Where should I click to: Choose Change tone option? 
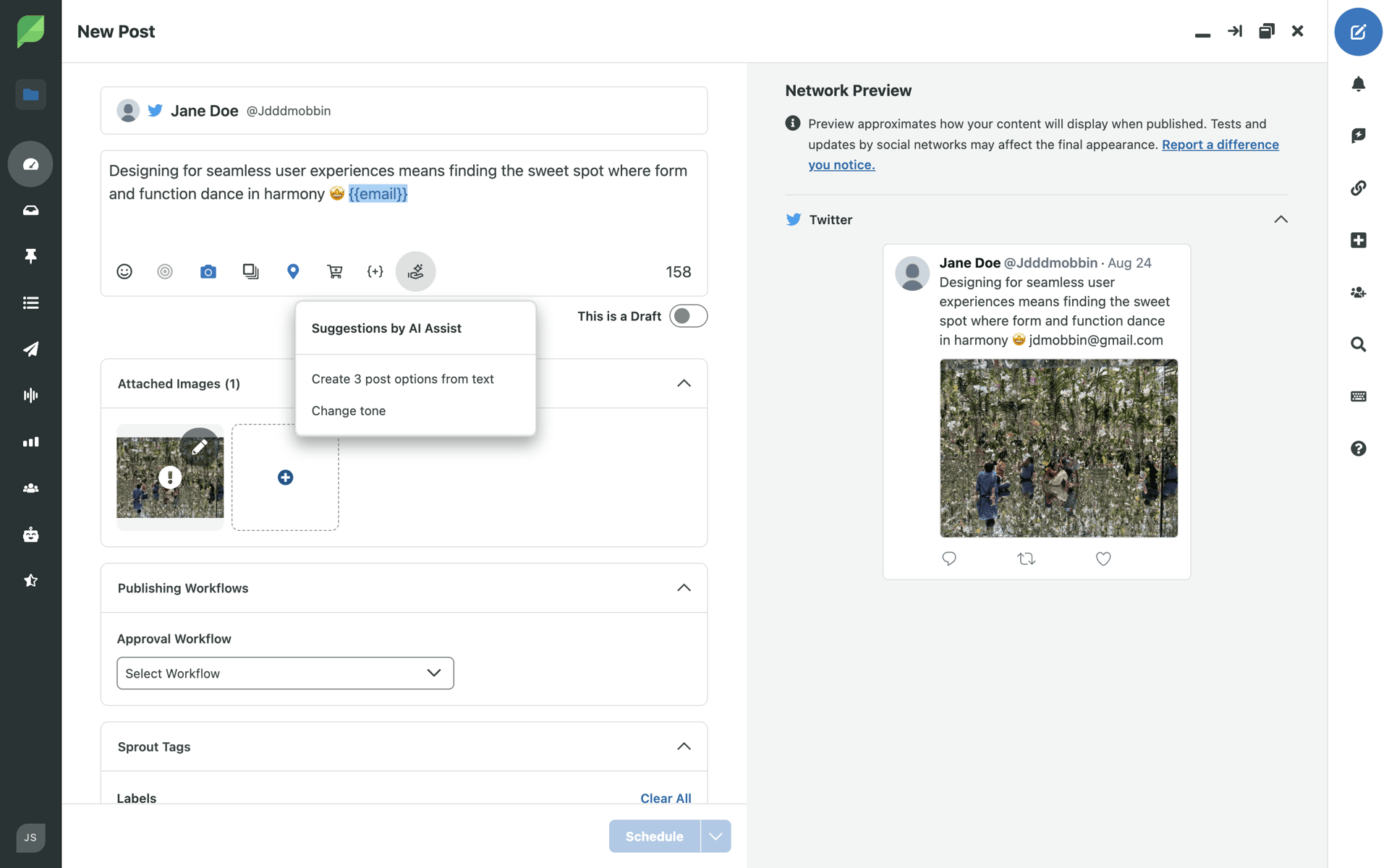click(x=348, y=411)
